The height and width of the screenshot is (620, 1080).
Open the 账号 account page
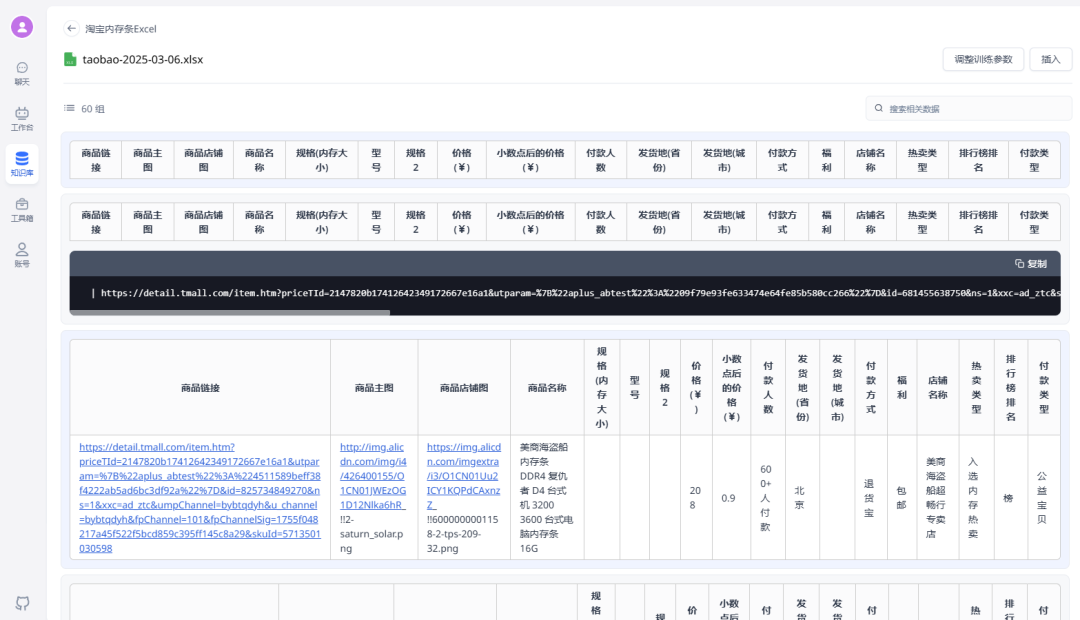tap(22, 255)
